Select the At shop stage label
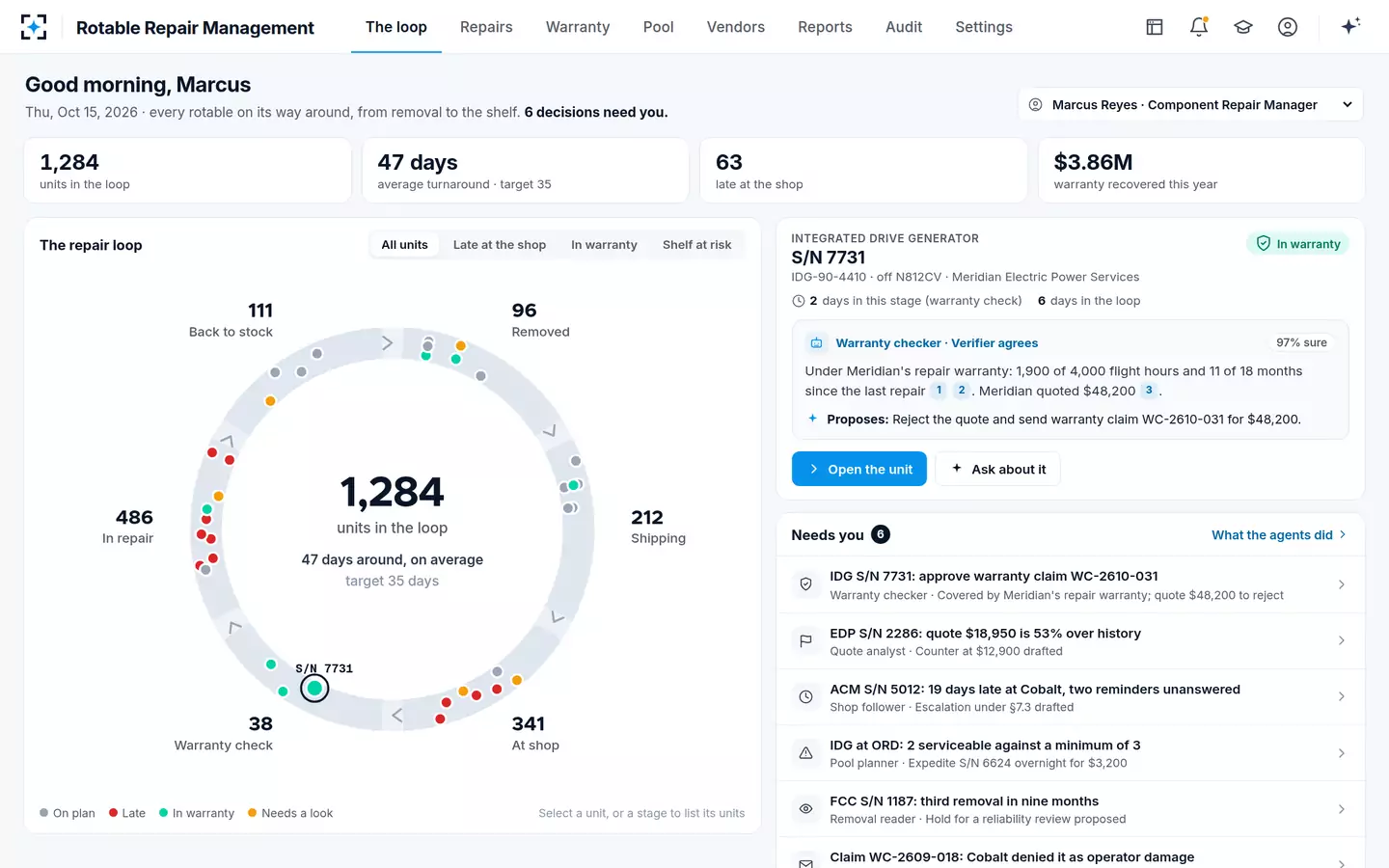 click(535, 734)
